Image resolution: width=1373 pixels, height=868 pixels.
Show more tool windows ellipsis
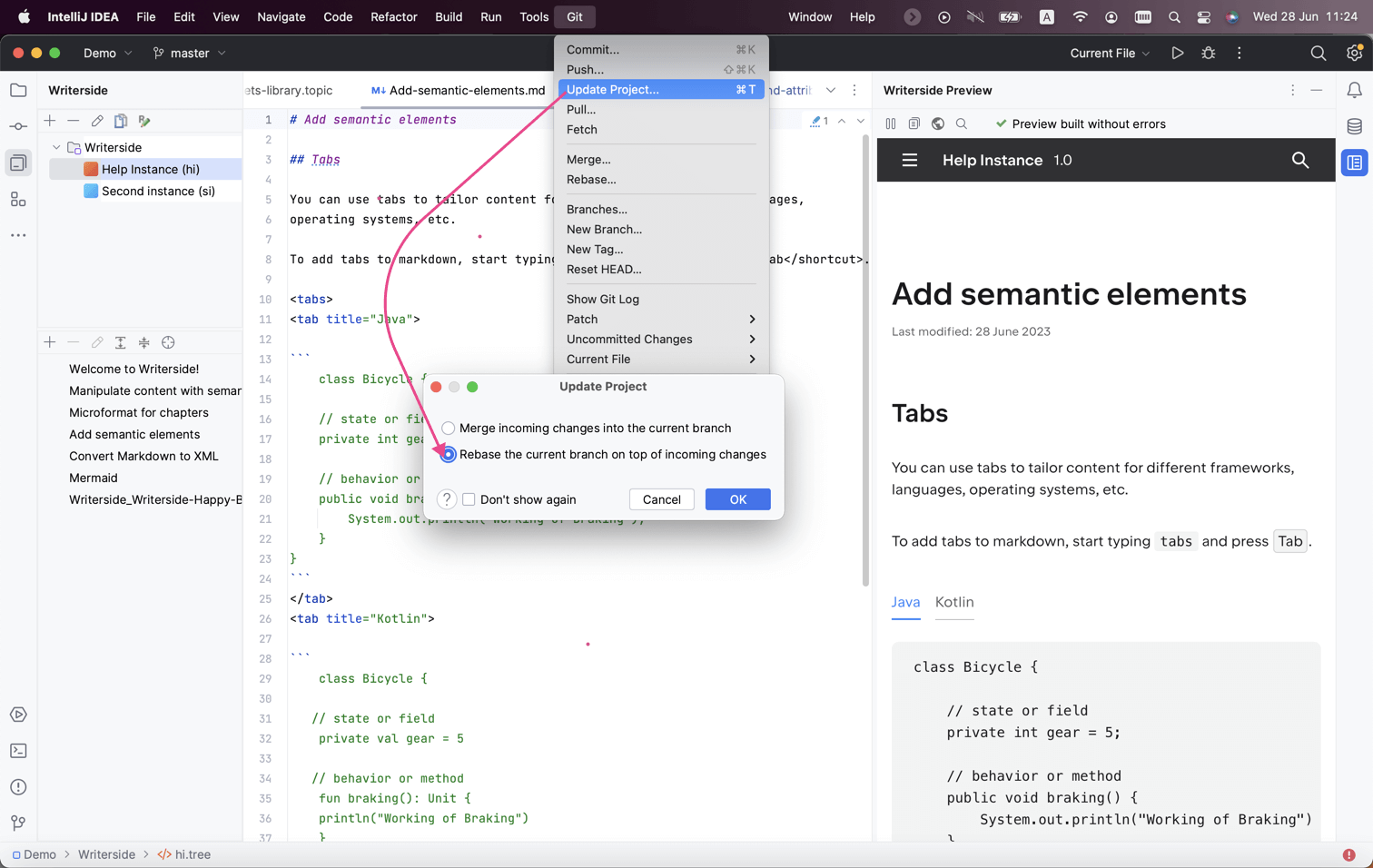point(18,235)
